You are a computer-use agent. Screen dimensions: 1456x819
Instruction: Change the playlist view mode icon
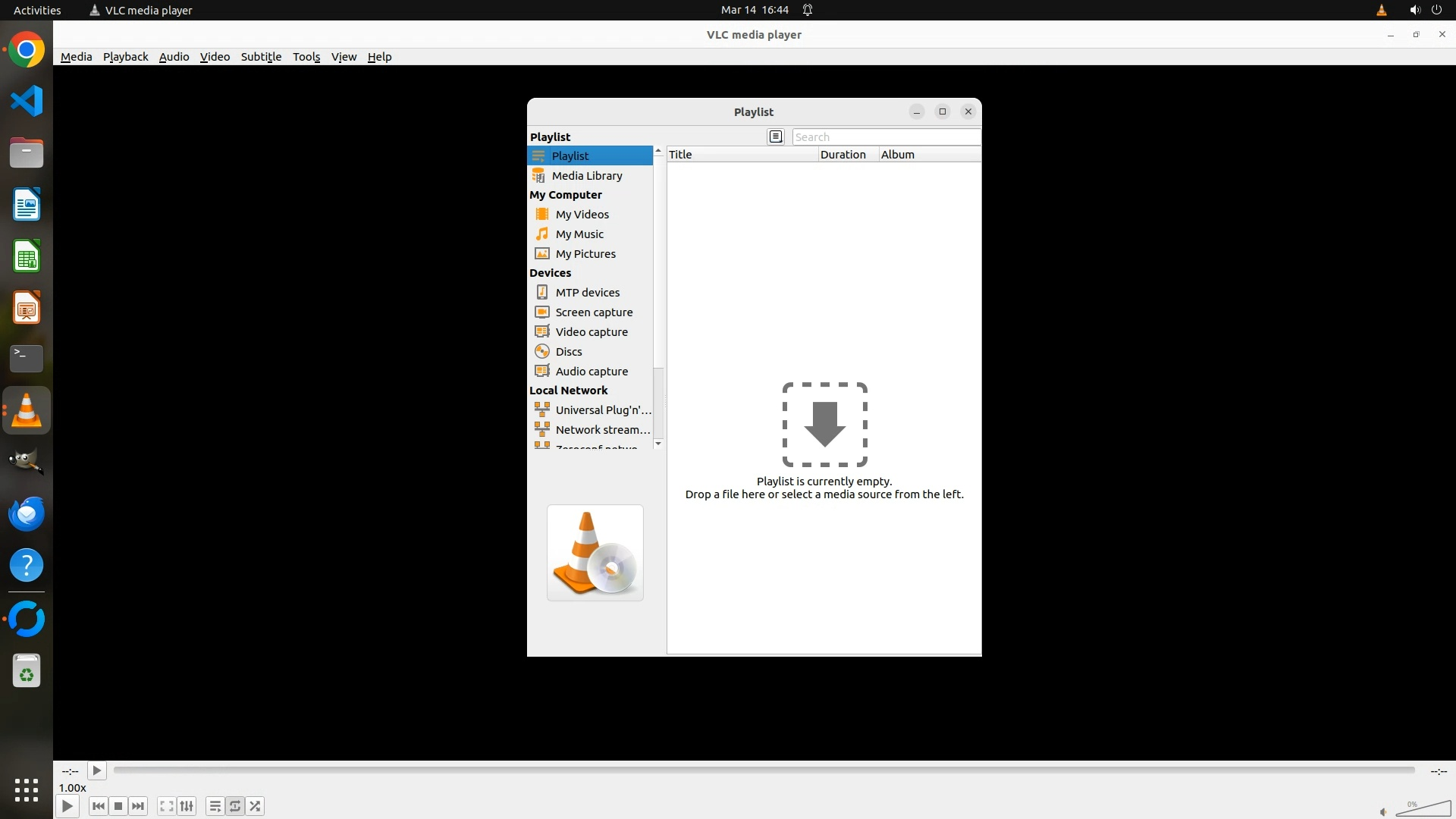(x=775, y=136)
